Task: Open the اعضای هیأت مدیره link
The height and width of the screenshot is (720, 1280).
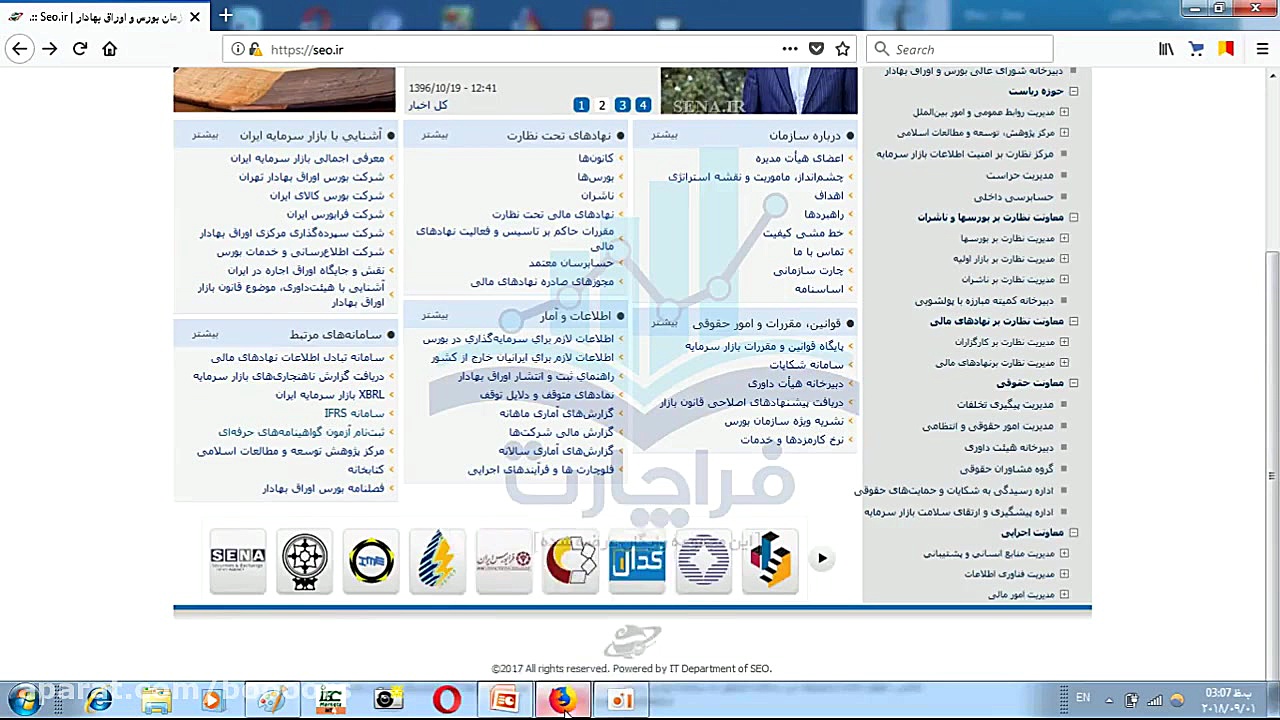Action: (x=799, y=158)
